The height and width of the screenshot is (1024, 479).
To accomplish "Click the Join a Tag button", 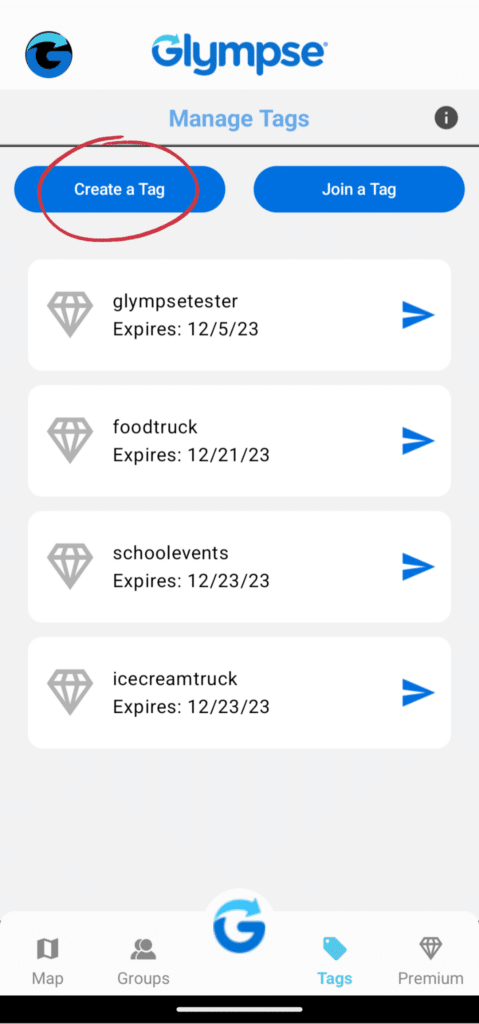I will [x=359, y=189].
